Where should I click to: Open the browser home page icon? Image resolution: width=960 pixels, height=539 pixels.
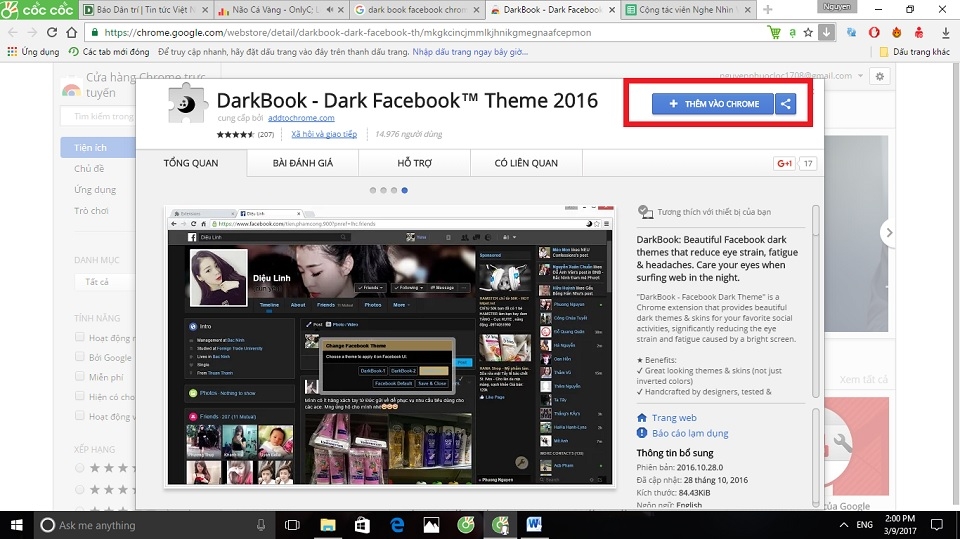pos(72,32)
